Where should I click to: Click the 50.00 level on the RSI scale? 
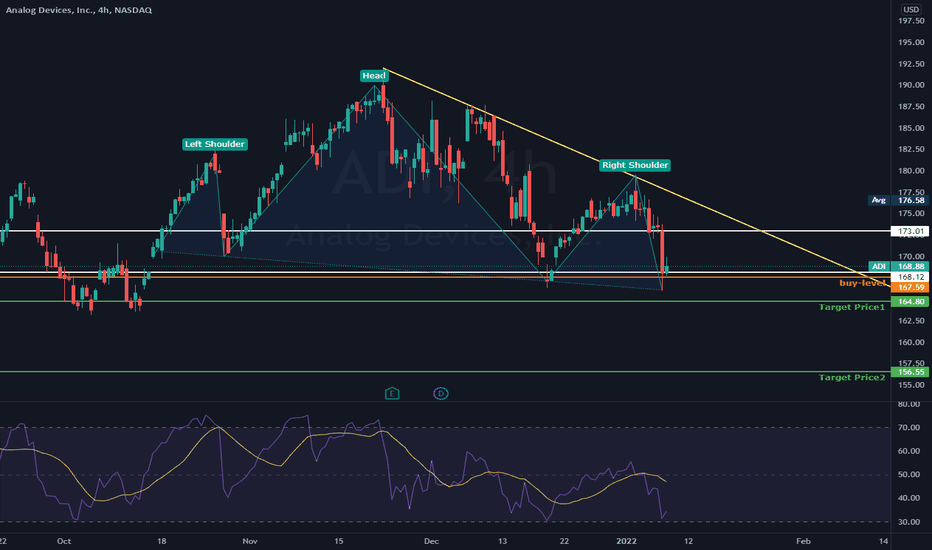pyautogui.click(x=909, y=474)
